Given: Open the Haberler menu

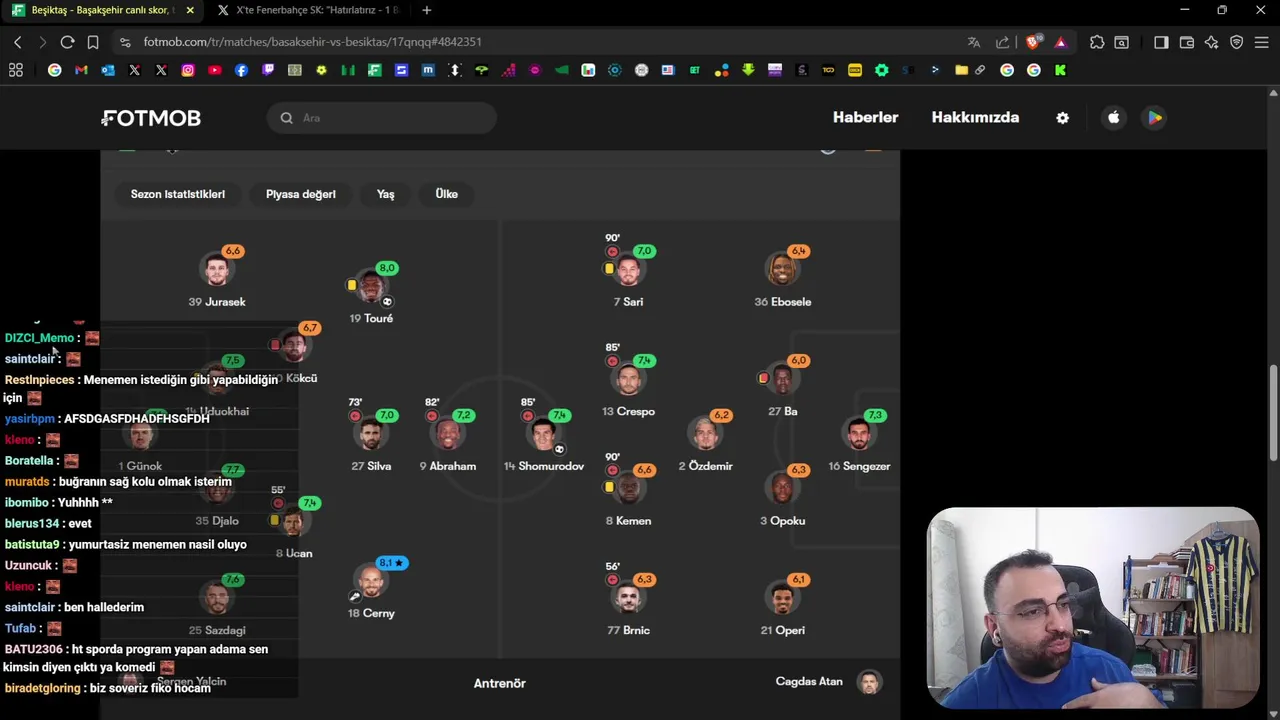Looking at the screenshot, I should click(866, 117).
